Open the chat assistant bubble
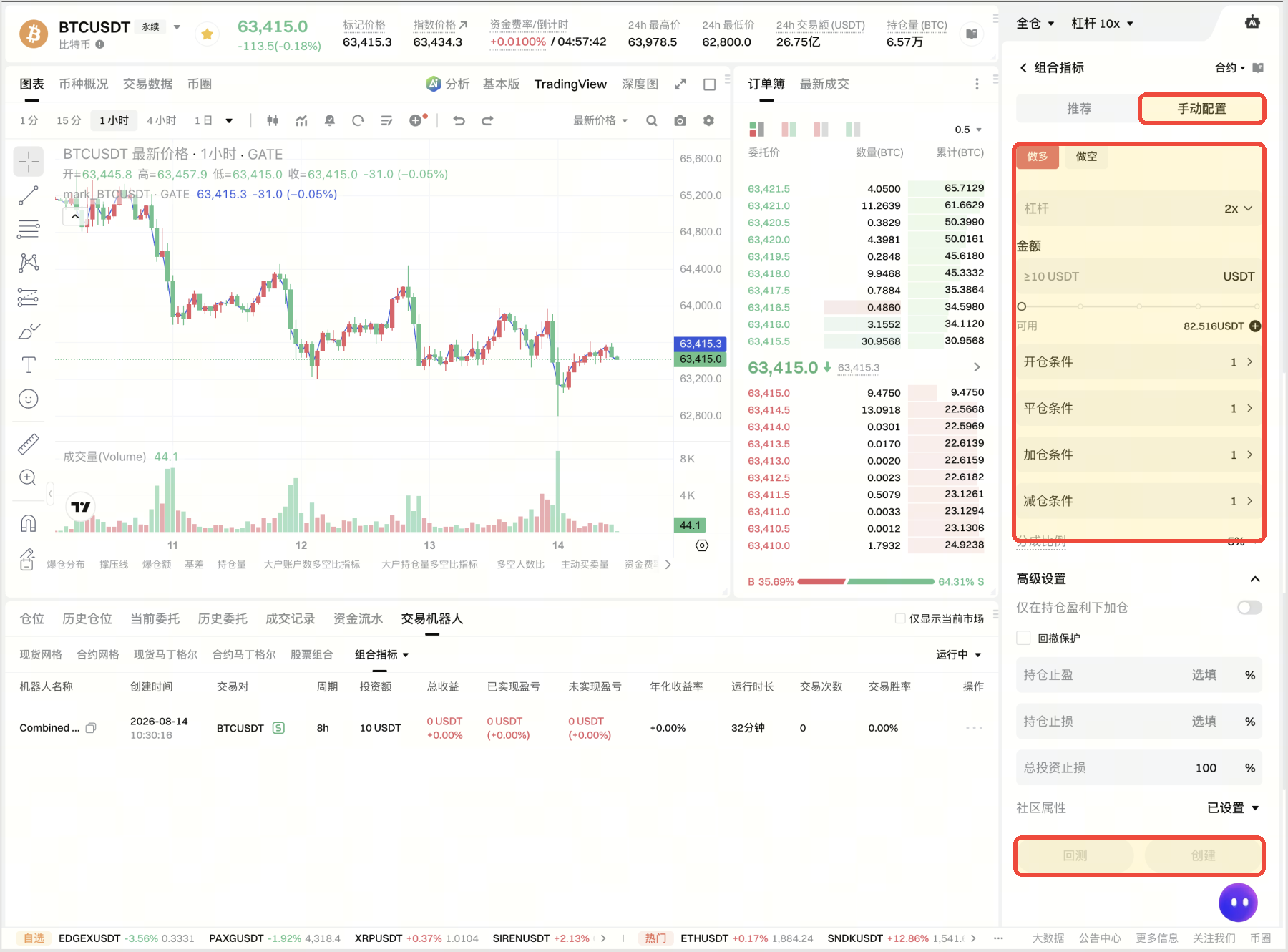Image resolution: width=1288 pixels, height=952 pixels. tap(1238, 903)
